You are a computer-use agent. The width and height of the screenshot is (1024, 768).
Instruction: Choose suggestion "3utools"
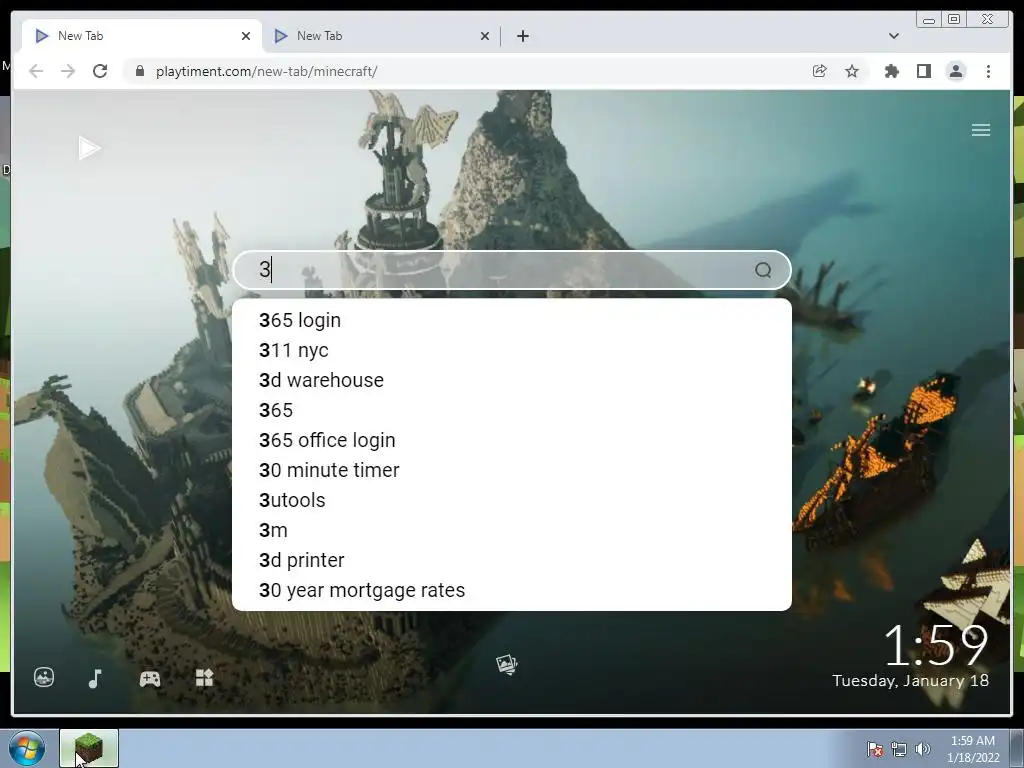(511, 500)
